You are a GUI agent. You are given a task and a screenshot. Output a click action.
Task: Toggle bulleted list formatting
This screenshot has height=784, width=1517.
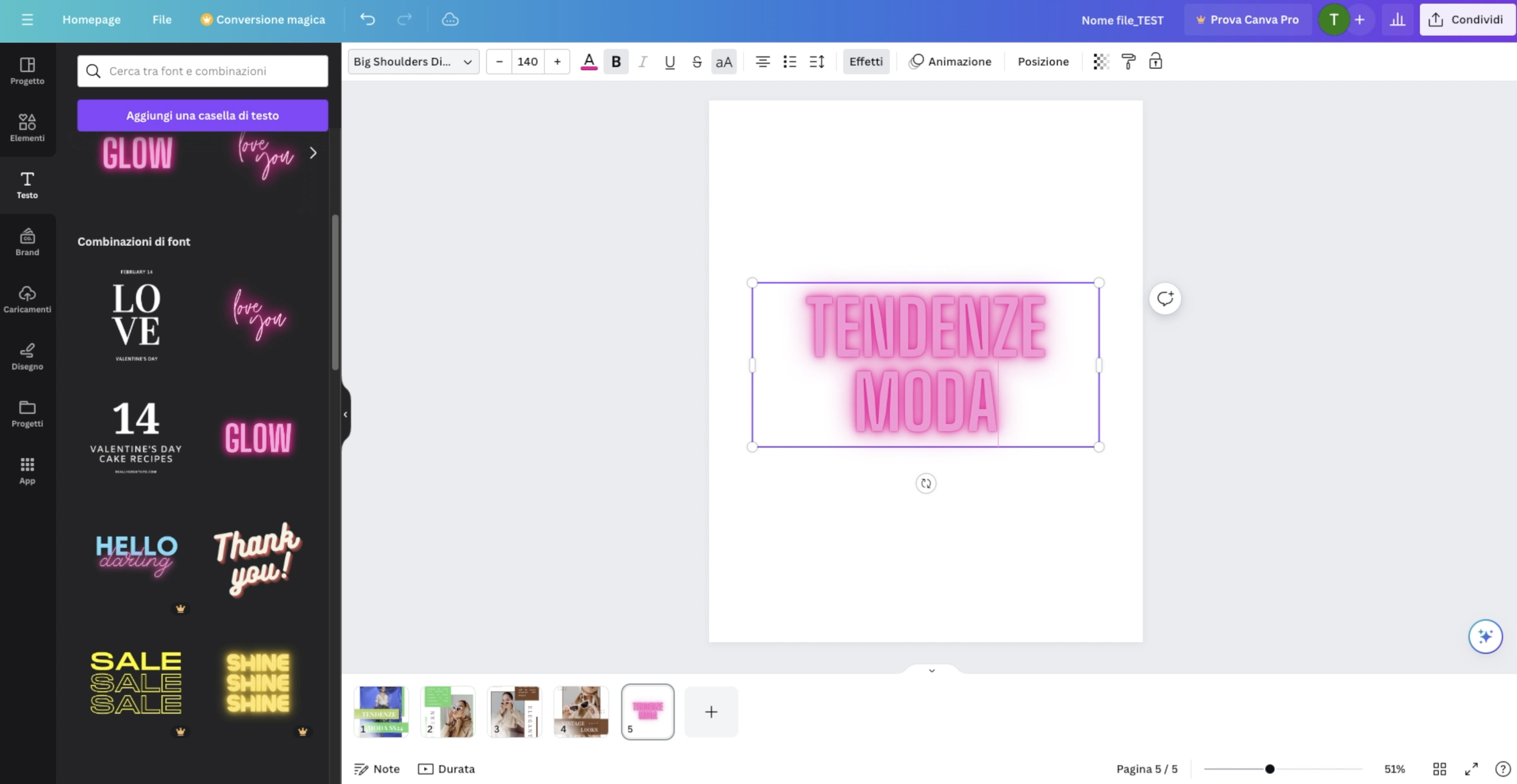789,61
